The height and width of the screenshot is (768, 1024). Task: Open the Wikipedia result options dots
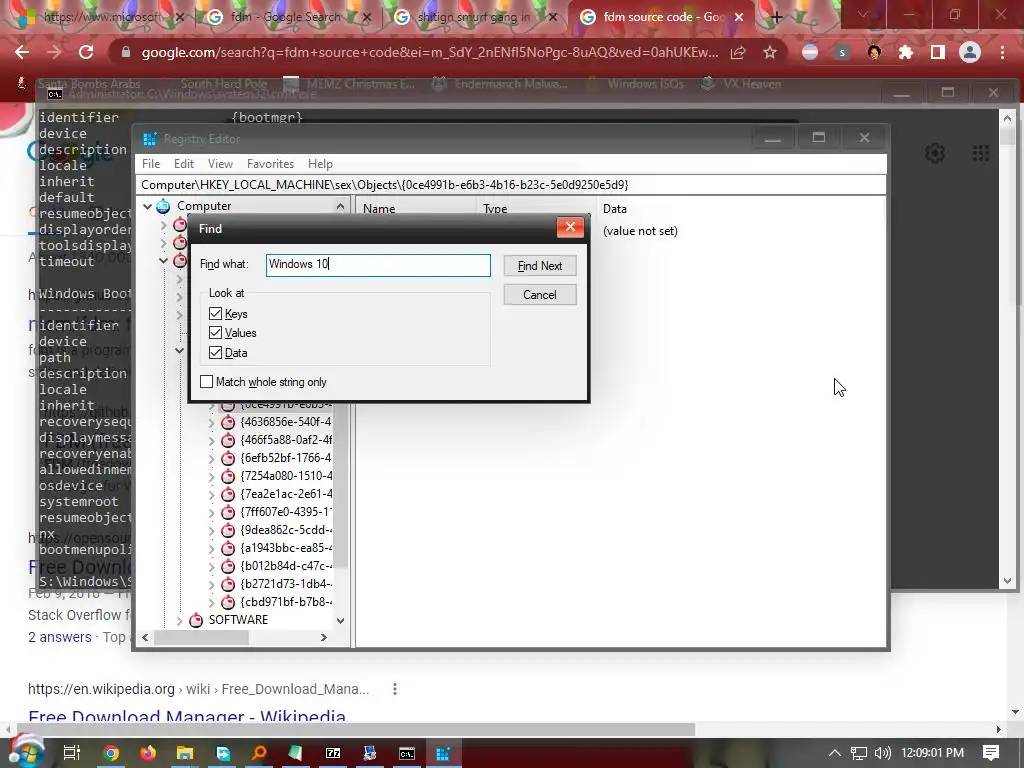click(x=394, y=689)
